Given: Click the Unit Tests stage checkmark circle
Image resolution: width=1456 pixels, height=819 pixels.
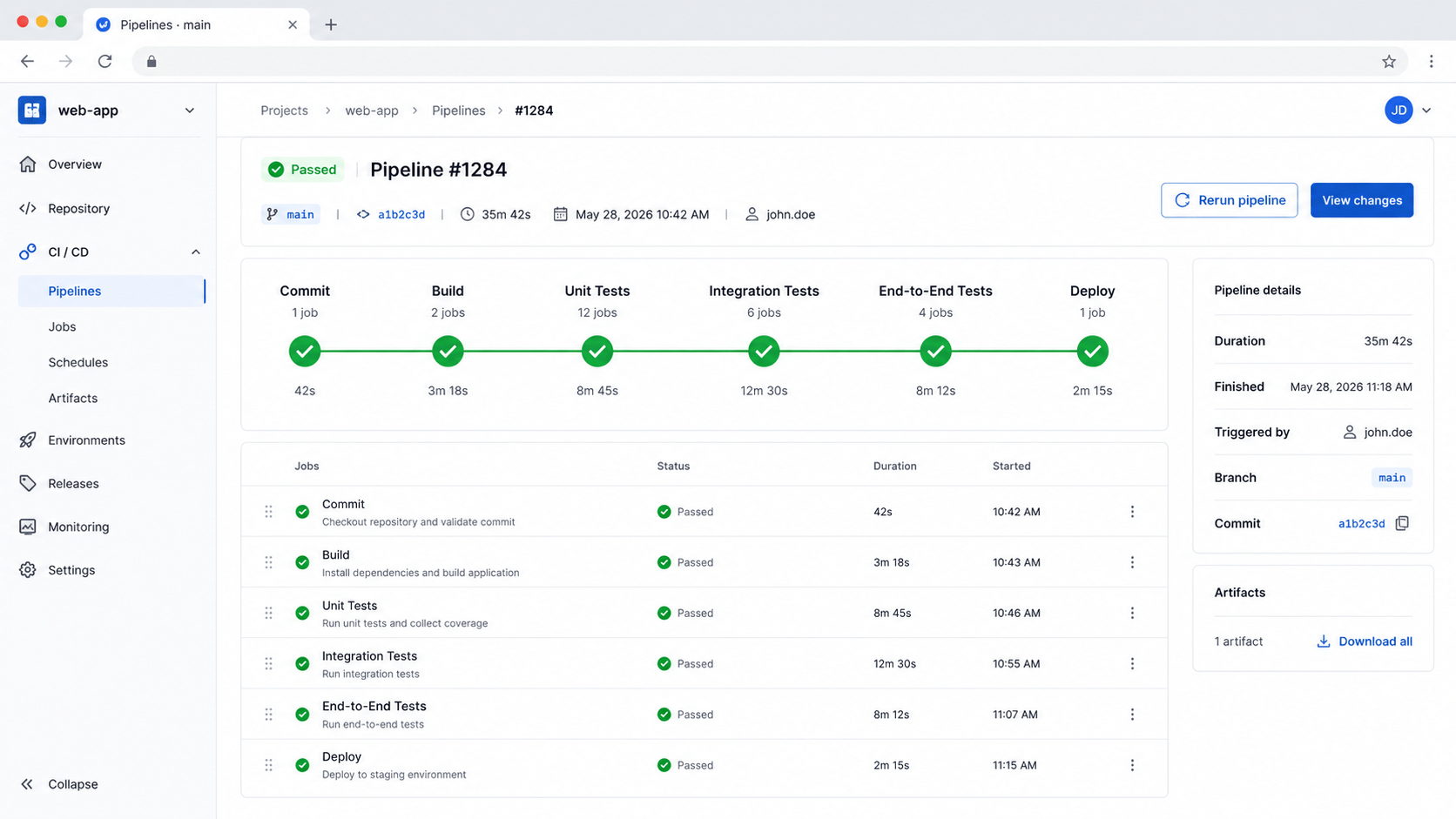Looking at the screenshot, I should click(x=597, y=352).
